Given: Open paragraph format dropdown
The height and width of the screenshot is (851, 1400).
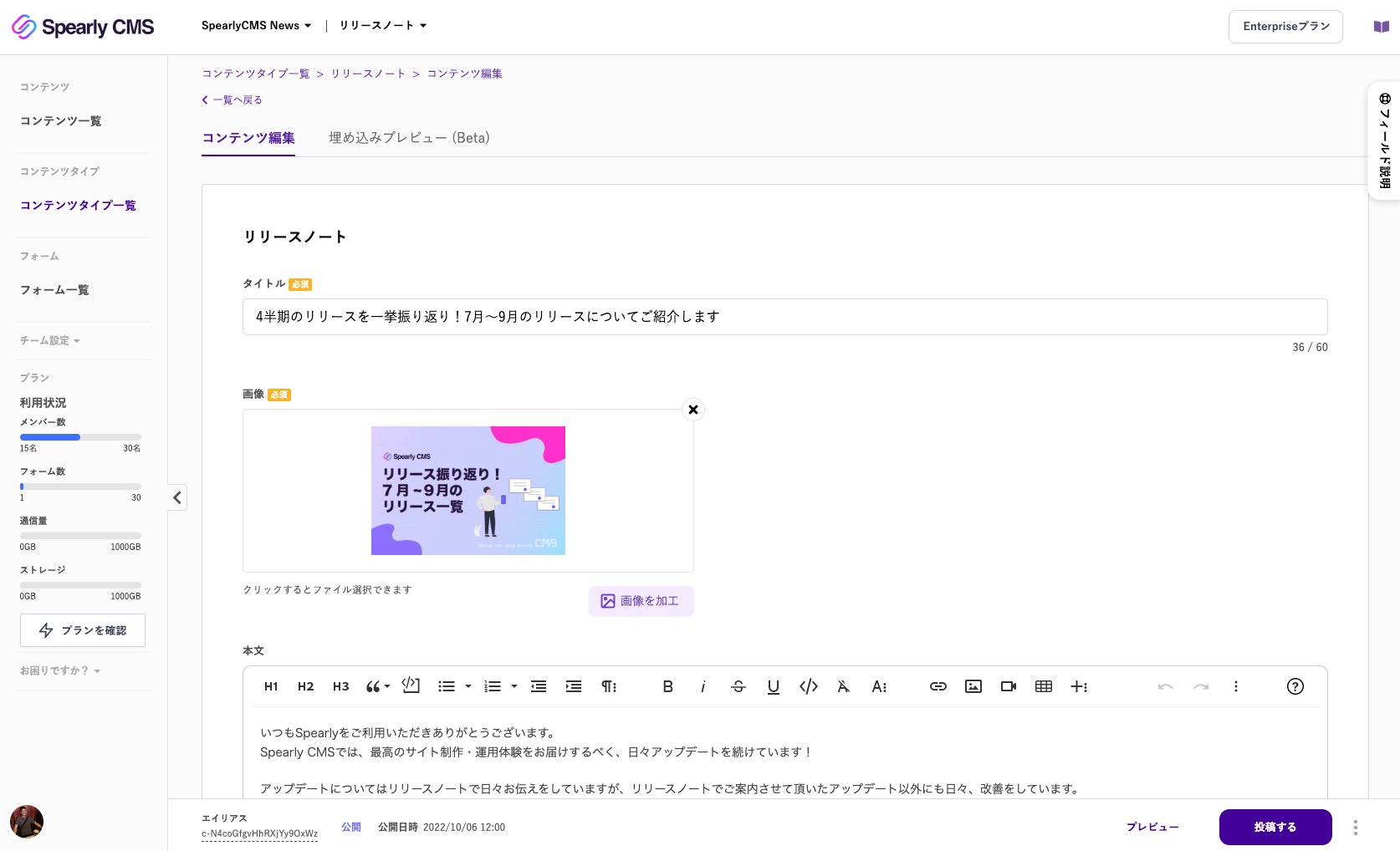Looking at the screenshot, I should (x=609, y=686).
